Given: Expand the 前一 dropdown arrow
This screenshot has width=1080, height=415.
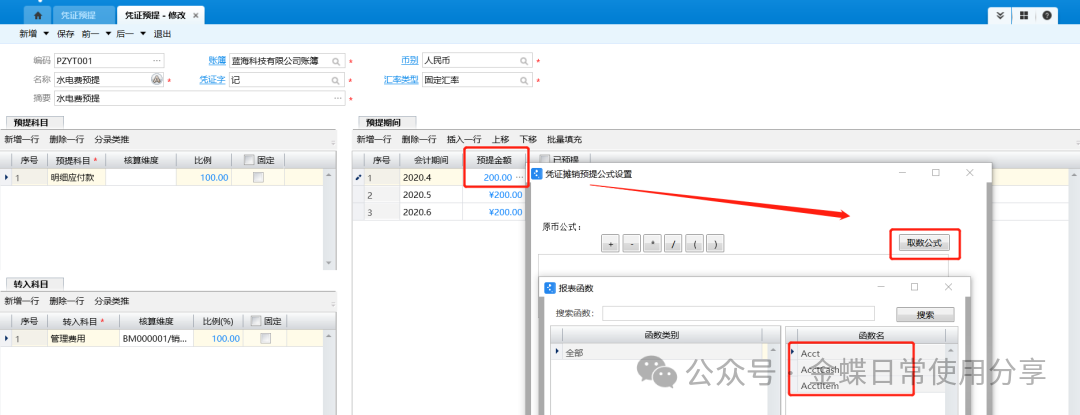Looking at the screenshot, I should pyautogui.click(x=105, y=34).
